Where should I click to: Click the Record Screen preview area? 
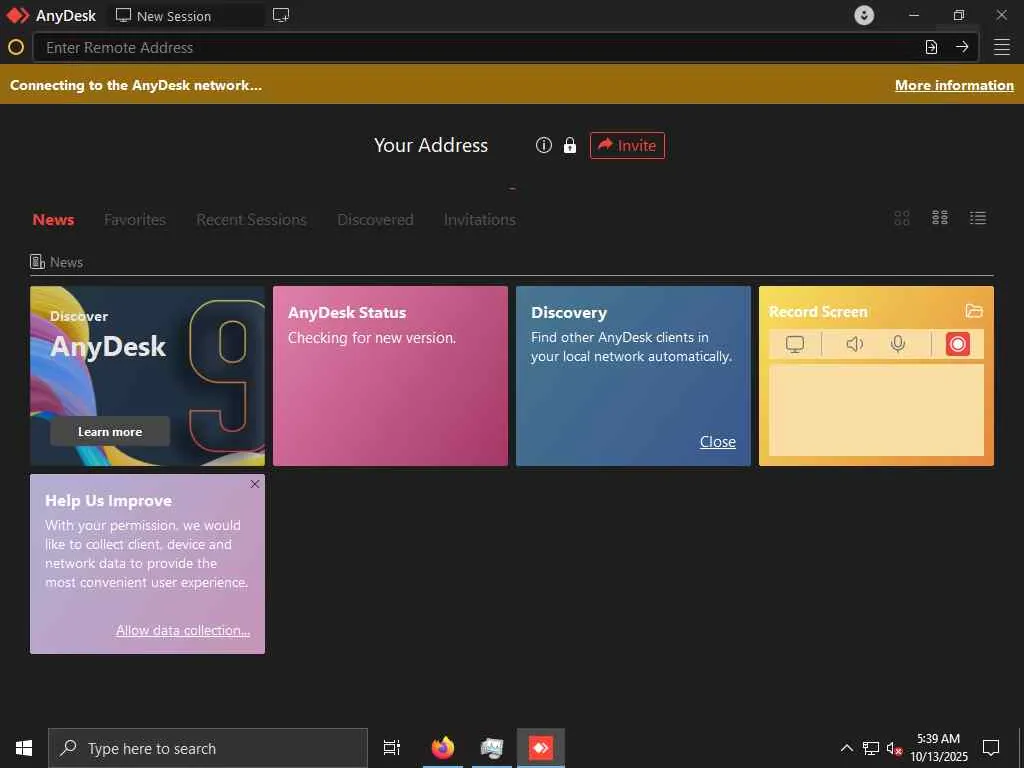point(876,410)
